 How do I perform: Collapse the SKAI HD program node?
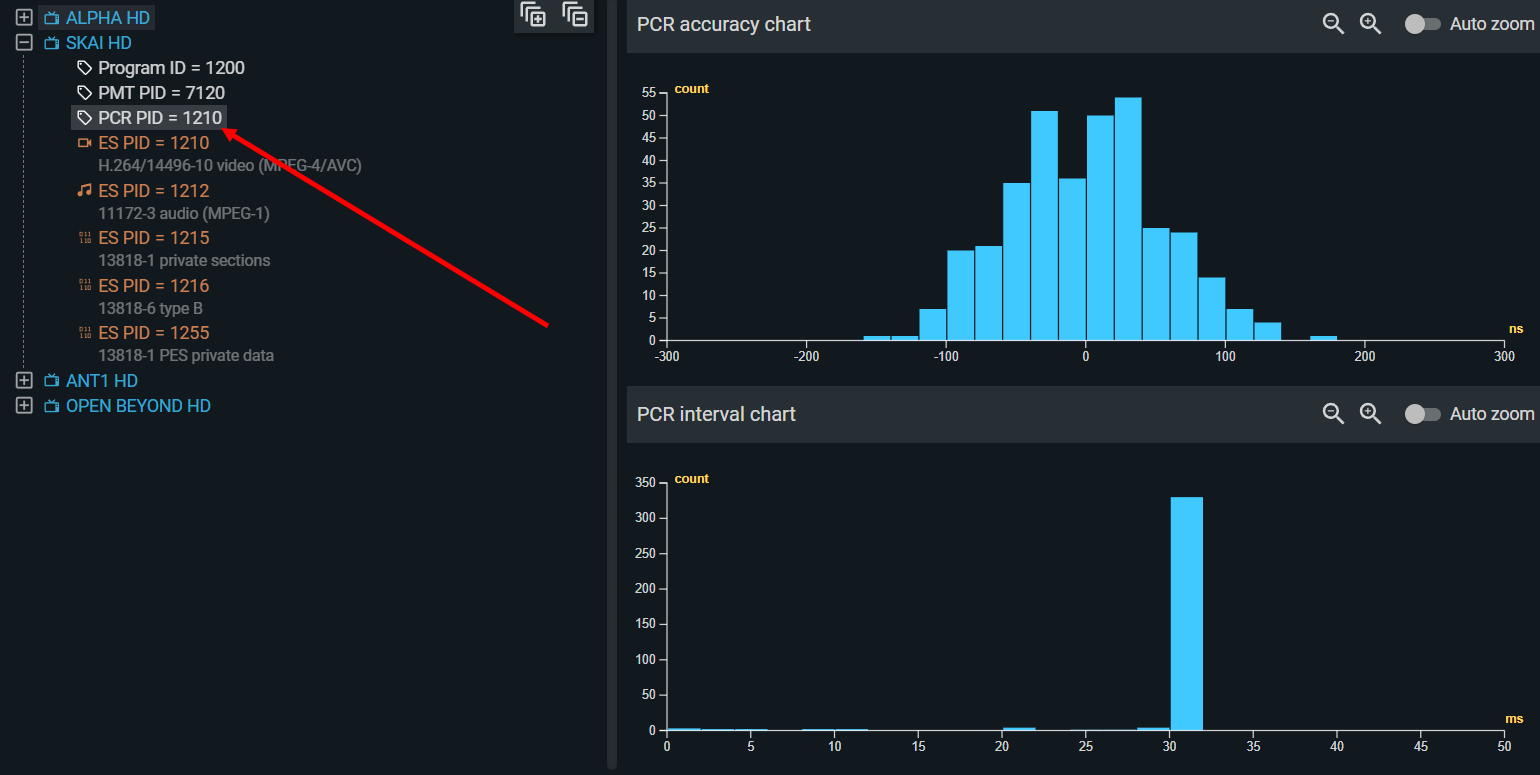tap(25, 43)
